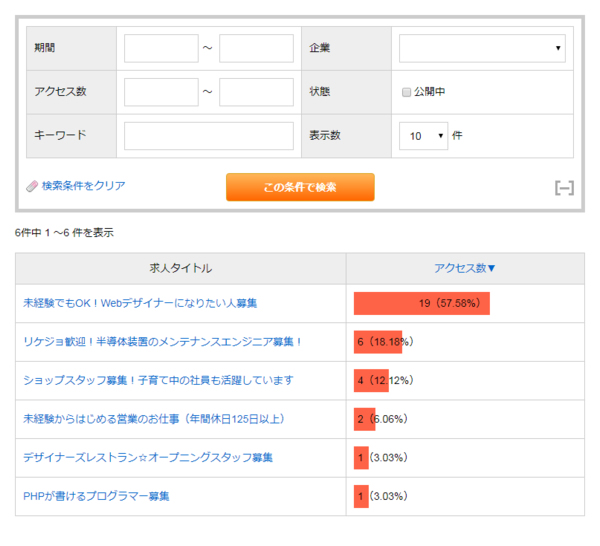This screenshot has height=546, width=600.
Task: Open デザイナーズレストラン☆オープニングスタッフ募集 link
Action: 148,458
